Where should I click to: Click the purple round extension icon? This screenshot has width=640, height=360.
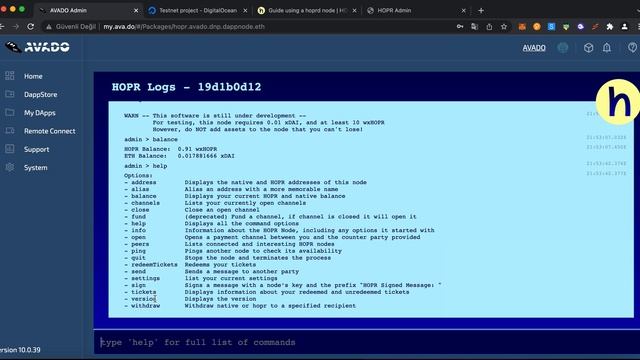[x=580, y=27]
